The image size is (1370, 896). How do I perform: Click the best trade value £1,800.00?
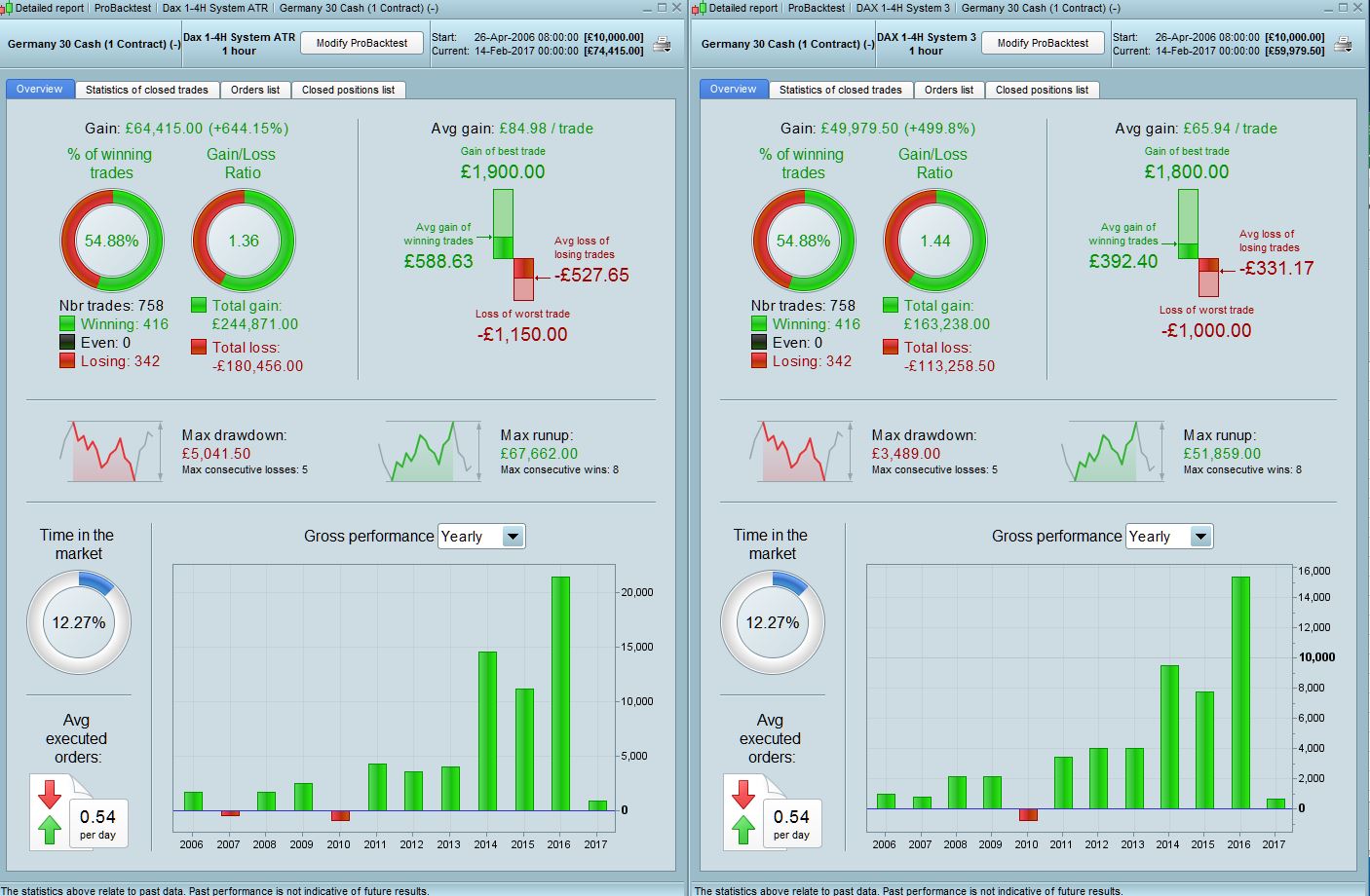coord(1187,172)
